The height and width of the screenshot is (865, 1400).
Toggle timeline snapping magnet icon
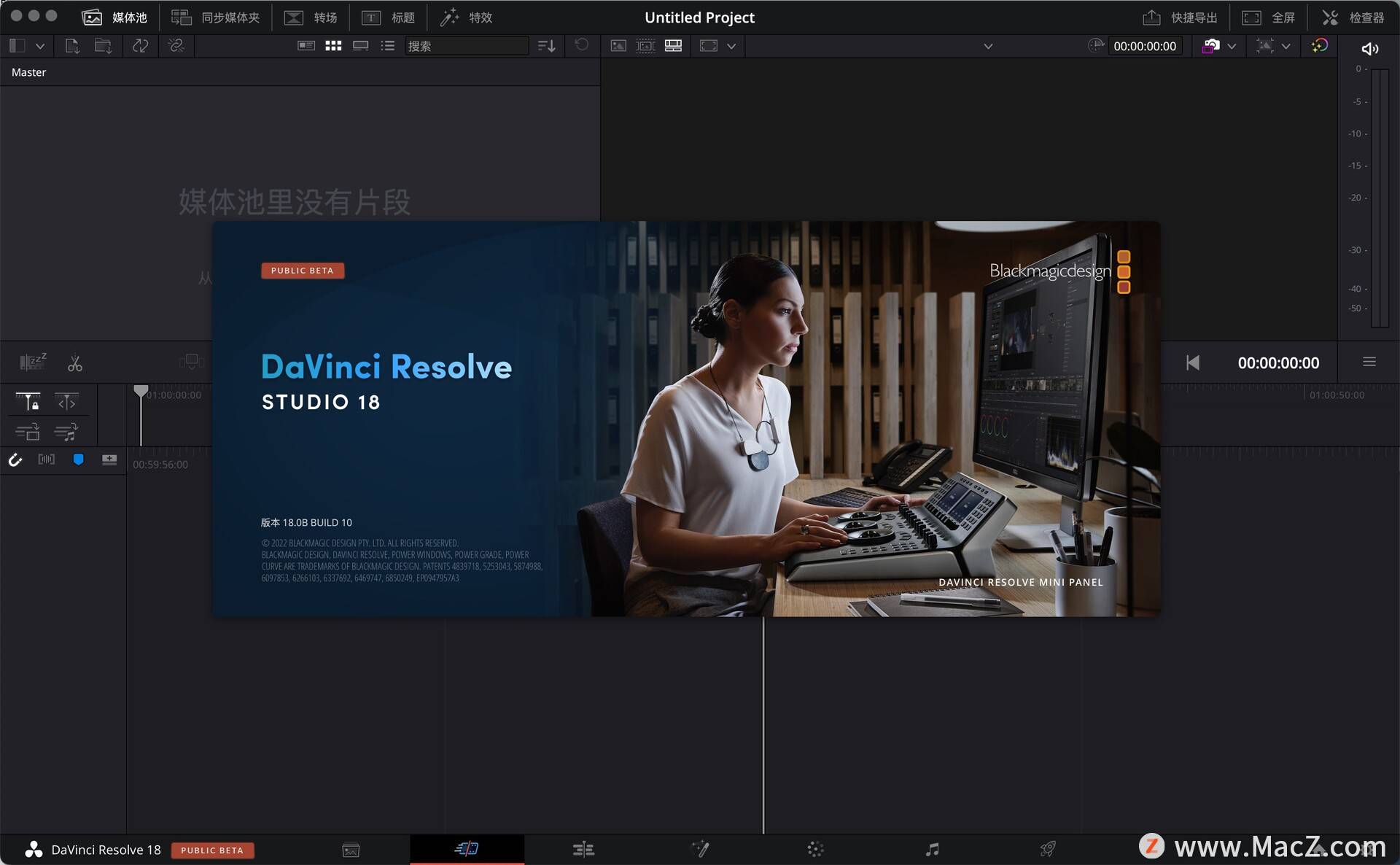pyautogui.click(x=15, y=459)
